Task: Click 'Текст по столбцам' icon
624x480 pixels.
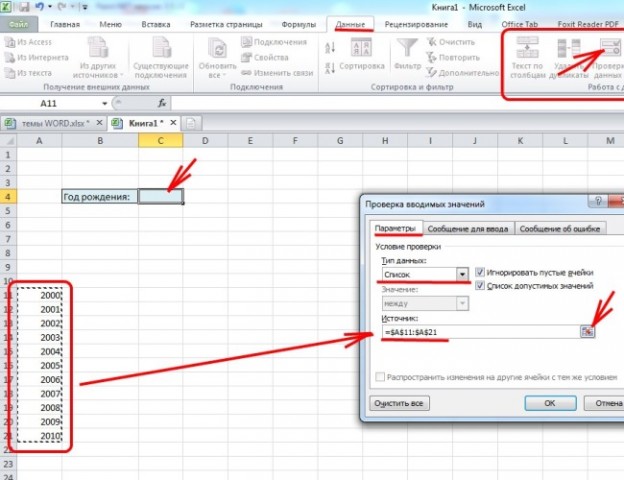Action: tap(526, 50)
